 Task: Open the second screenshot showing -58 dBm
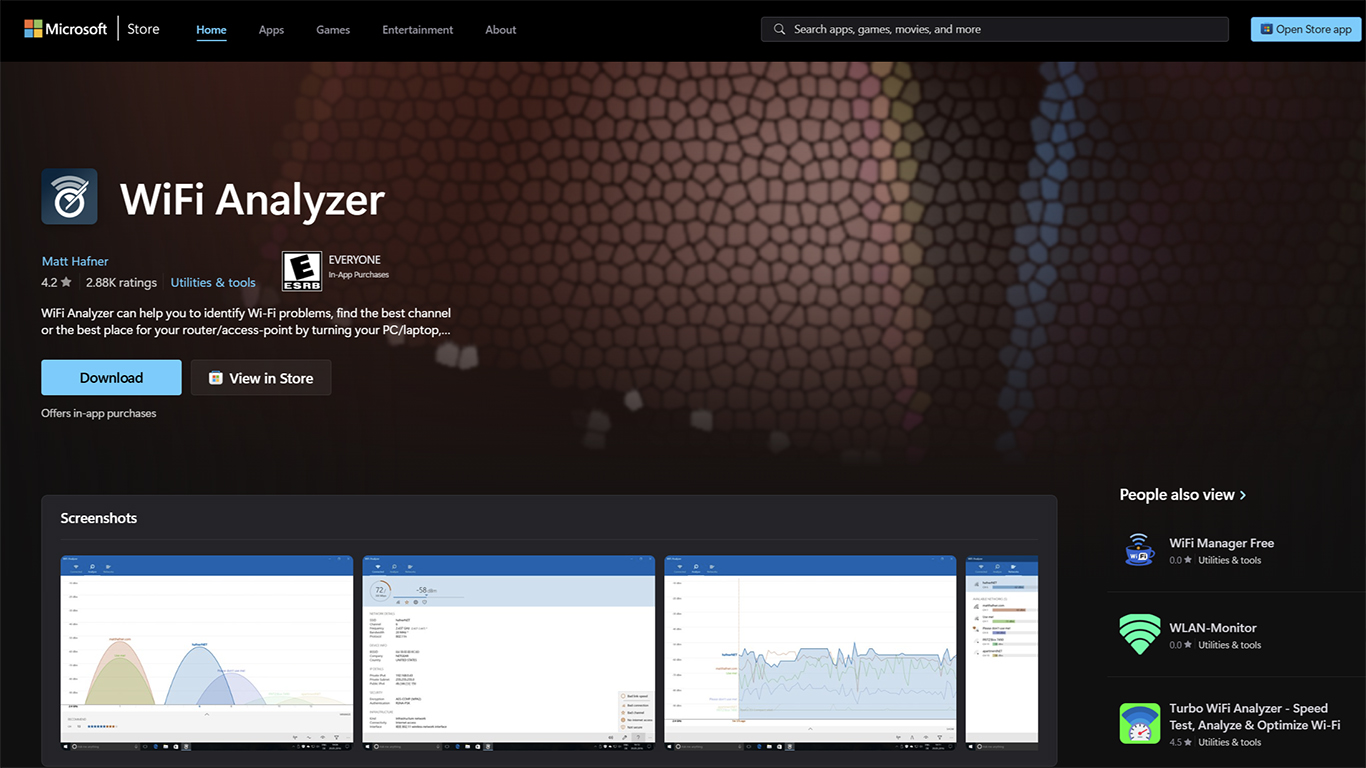[x=508, y=653]
